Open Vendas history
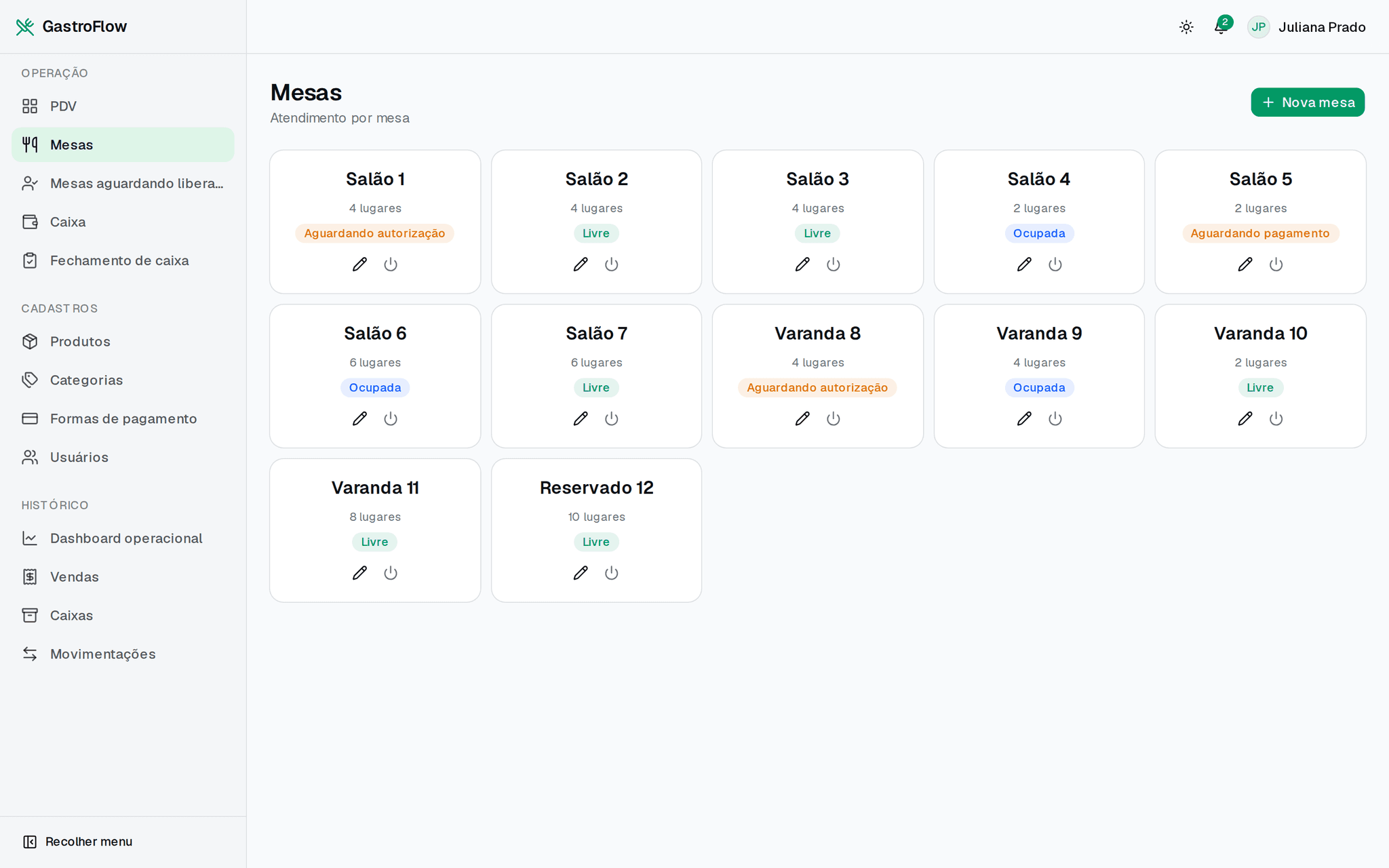The width and height of the screenshot is (1389, 868). point(123,576)
